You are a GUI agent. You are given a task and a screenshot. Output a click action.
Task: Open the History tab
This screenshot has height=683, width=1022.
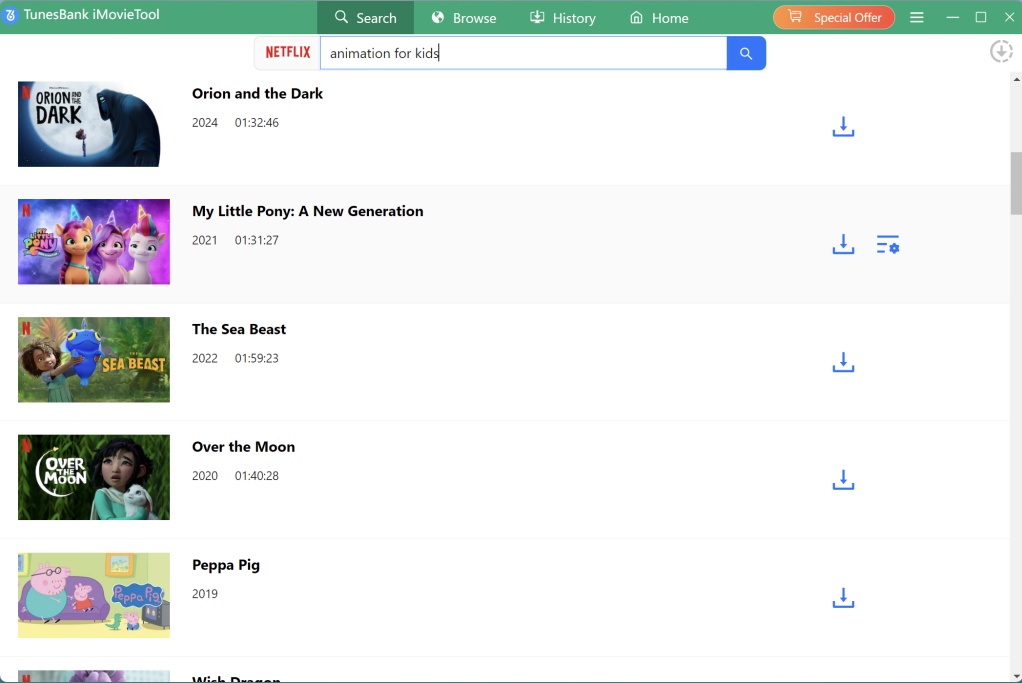click(562, 17)
